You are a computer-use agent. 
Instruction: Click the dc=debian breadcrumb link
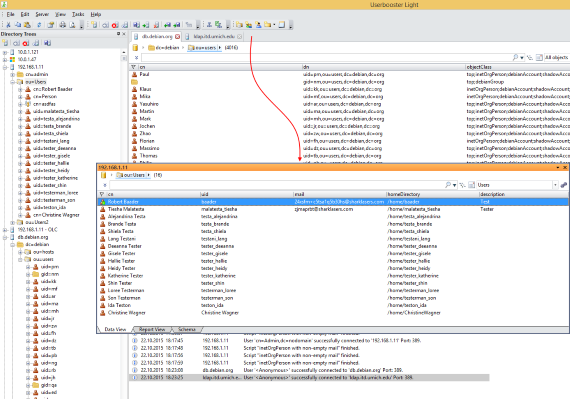click(167, 48)
